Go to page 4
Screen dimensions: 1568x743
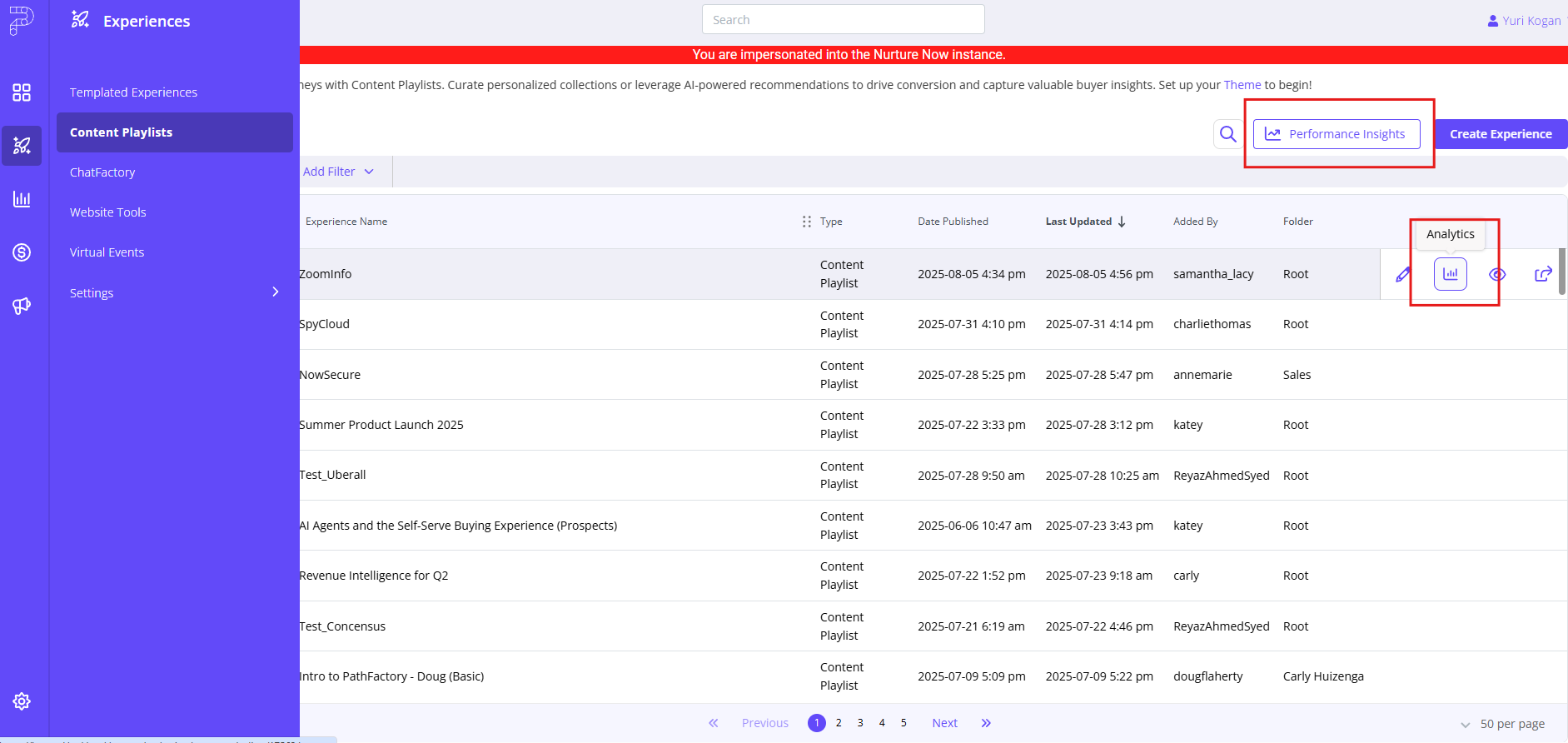(x=882, y=723)
